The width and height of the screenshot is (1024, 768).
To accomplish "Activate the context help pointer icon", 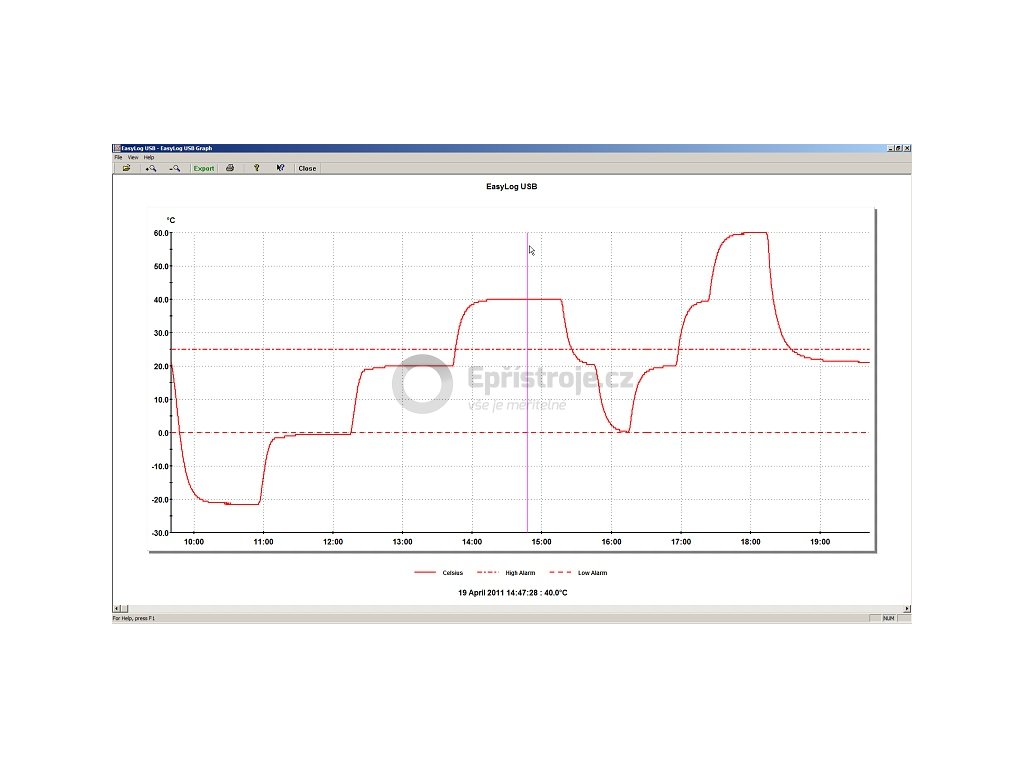I will point(280,168).
